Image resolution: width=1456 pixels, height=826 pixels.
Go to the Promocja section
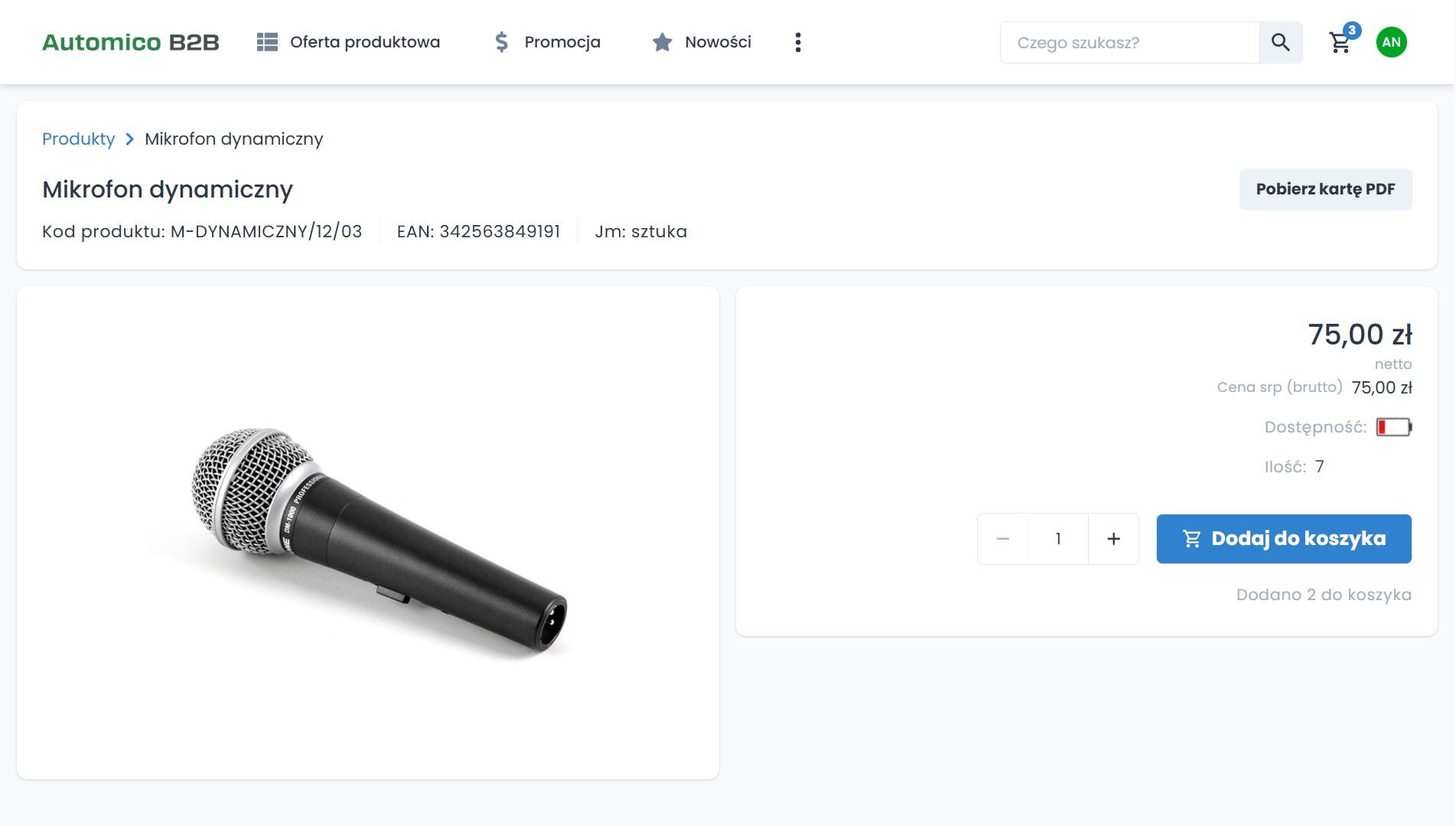(x=562, y=42)
